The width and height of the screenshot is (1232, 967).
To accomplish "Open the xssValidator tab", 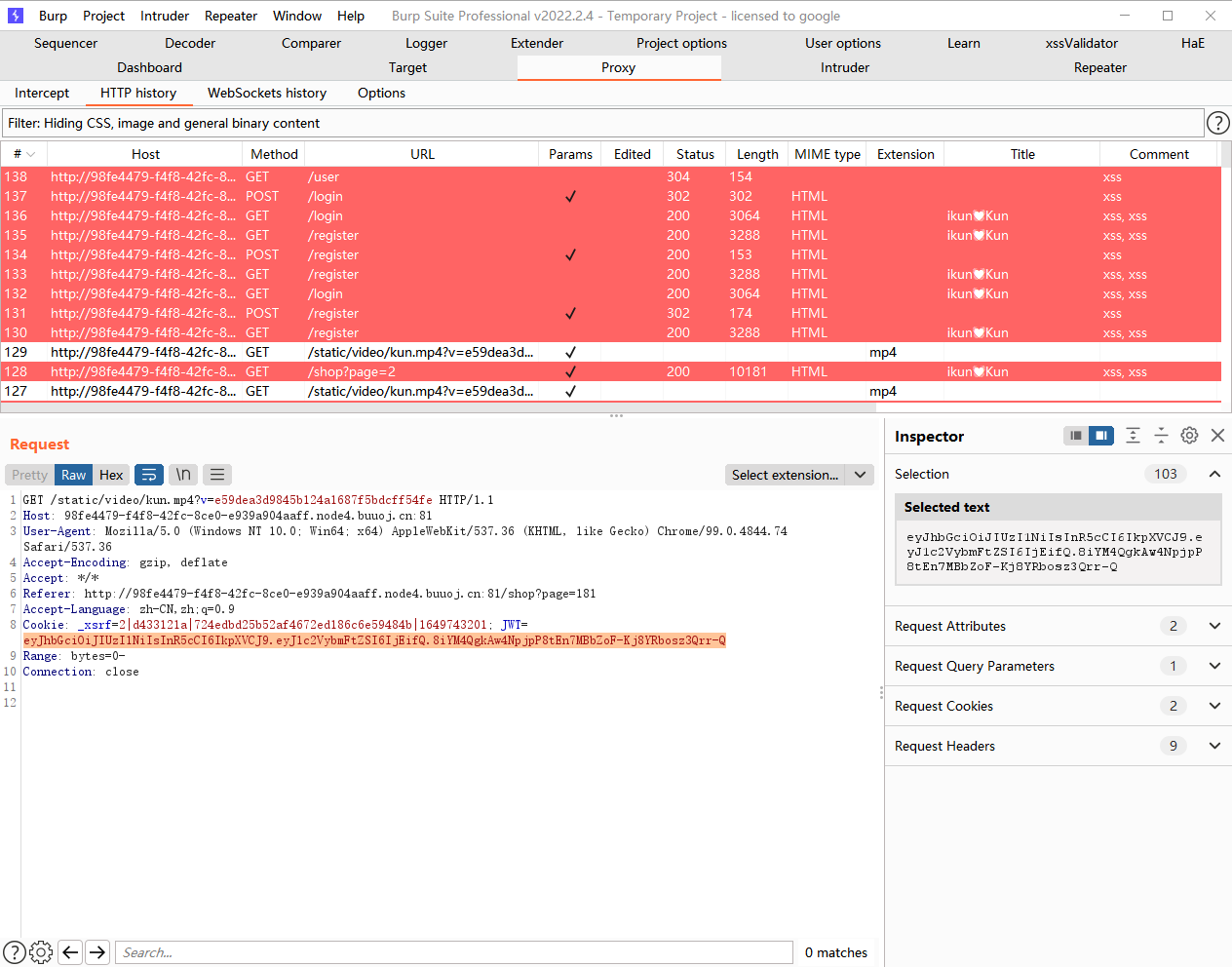I will (1082, 43).
